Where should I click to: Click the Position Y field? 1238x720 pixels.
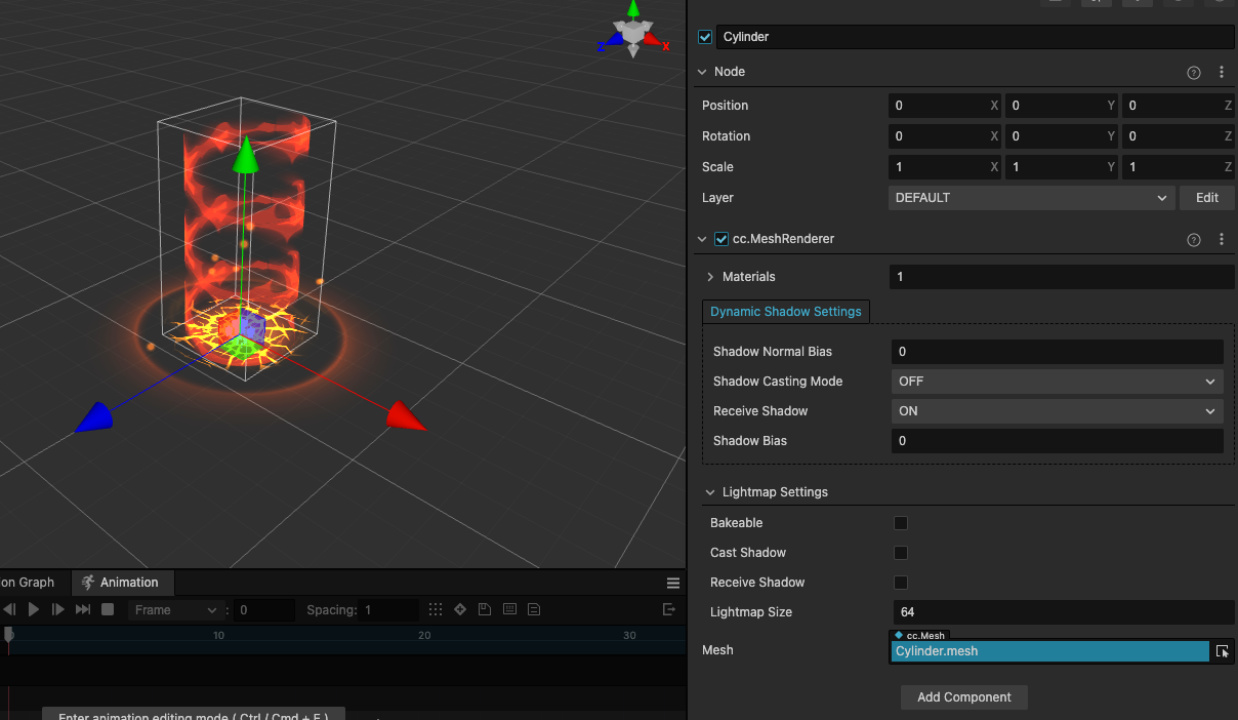click(1062, 106)
